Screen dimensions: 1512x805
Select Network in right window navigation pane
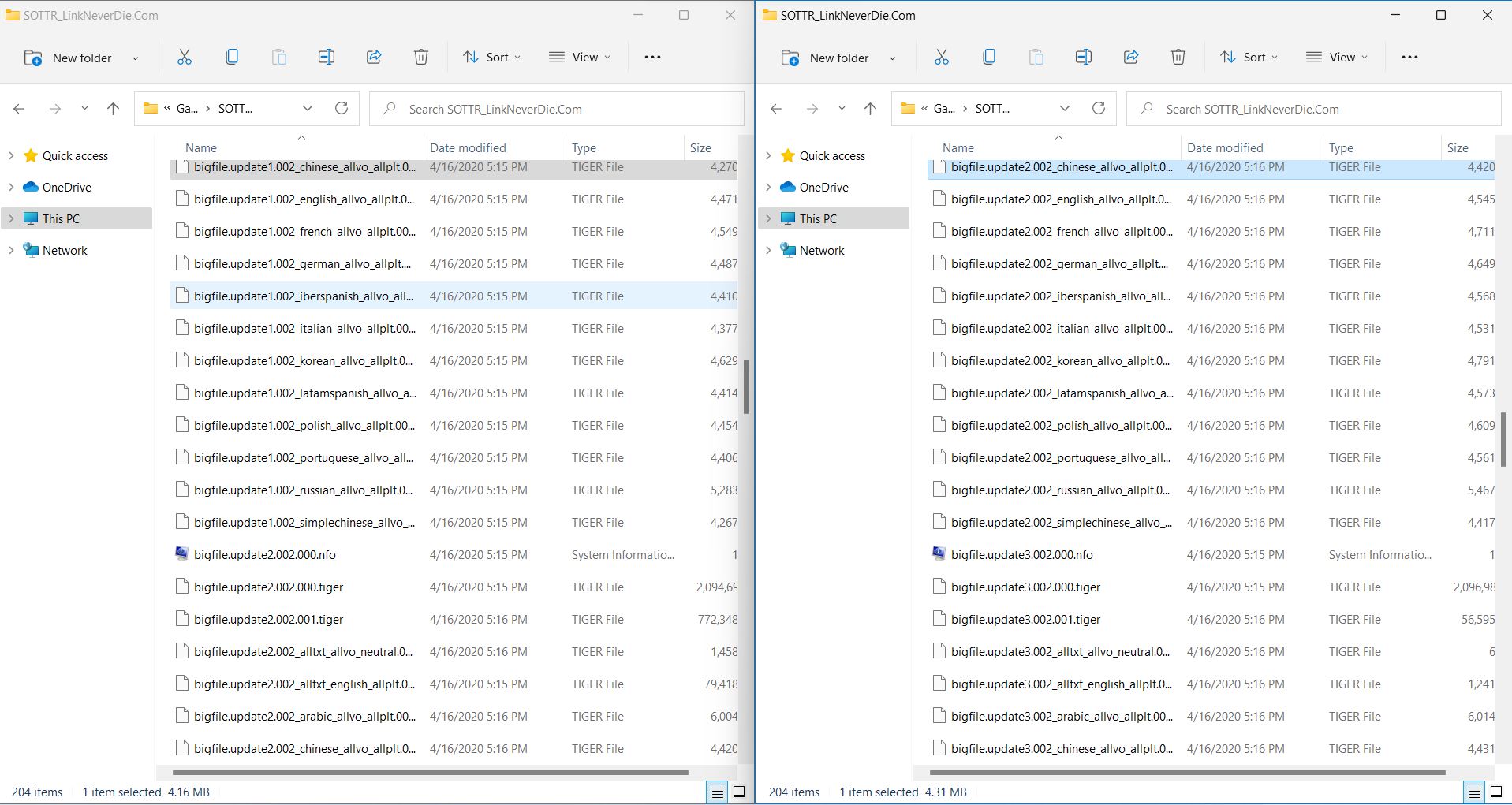point(821,250)
